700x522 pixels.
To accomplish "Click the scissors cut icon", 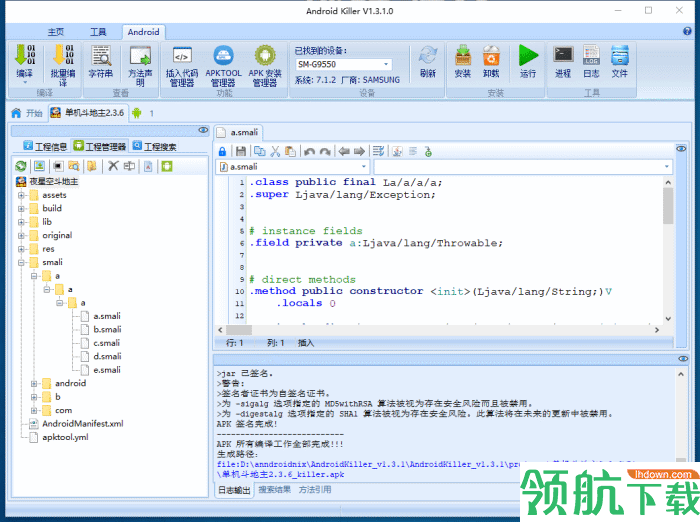I will [x=275, y=151].
